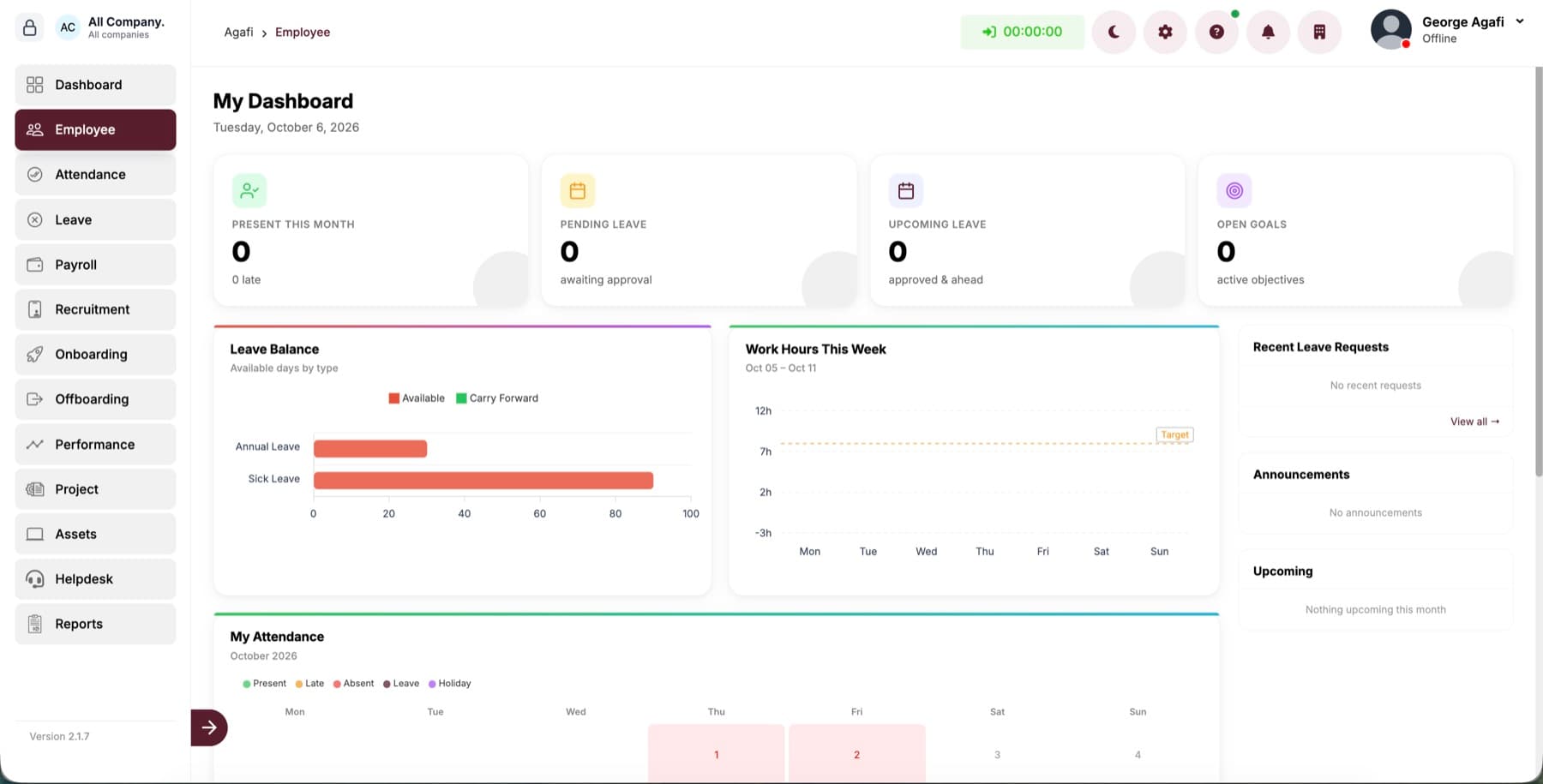Screen dimensions: 1543x784
Task: Open notifications bell
Action: pyautogui.click(x=1268, y=32)
